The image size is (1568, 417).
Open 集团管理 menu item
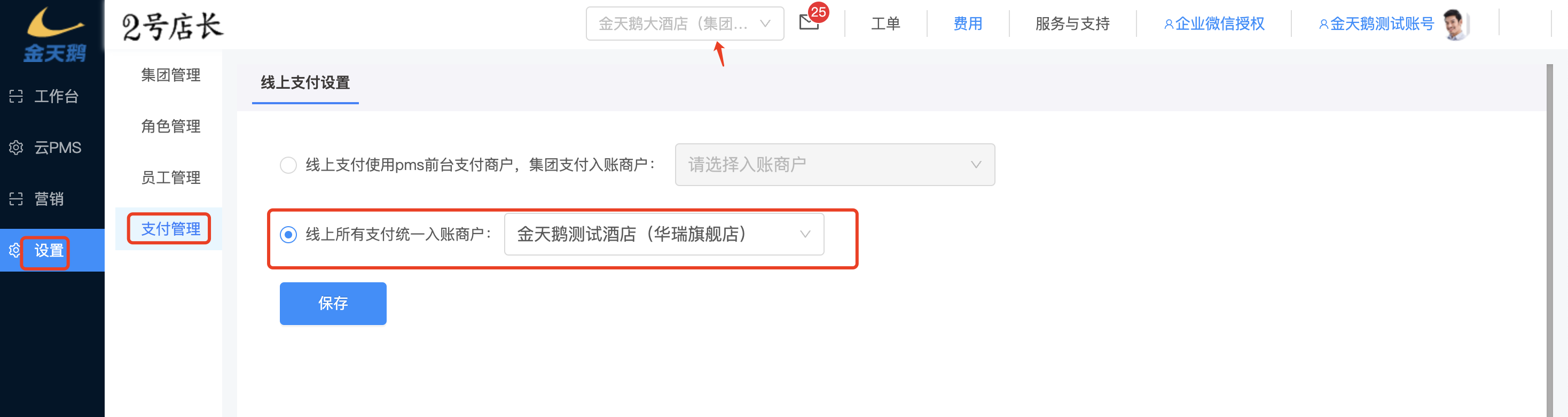(x=170, y=75)
